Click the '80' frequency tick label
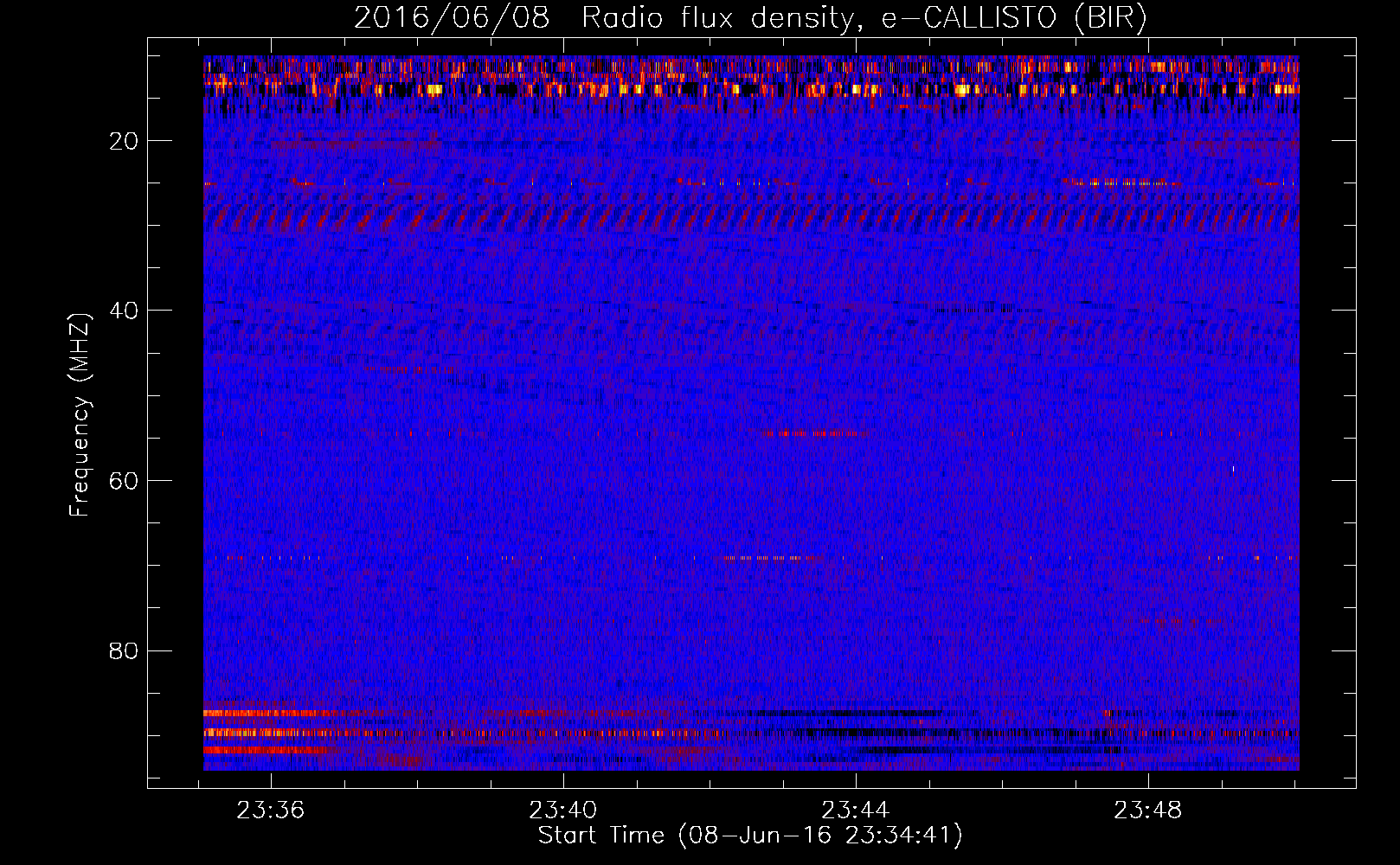Screen dimensions: 1400x865 [125, 650]
